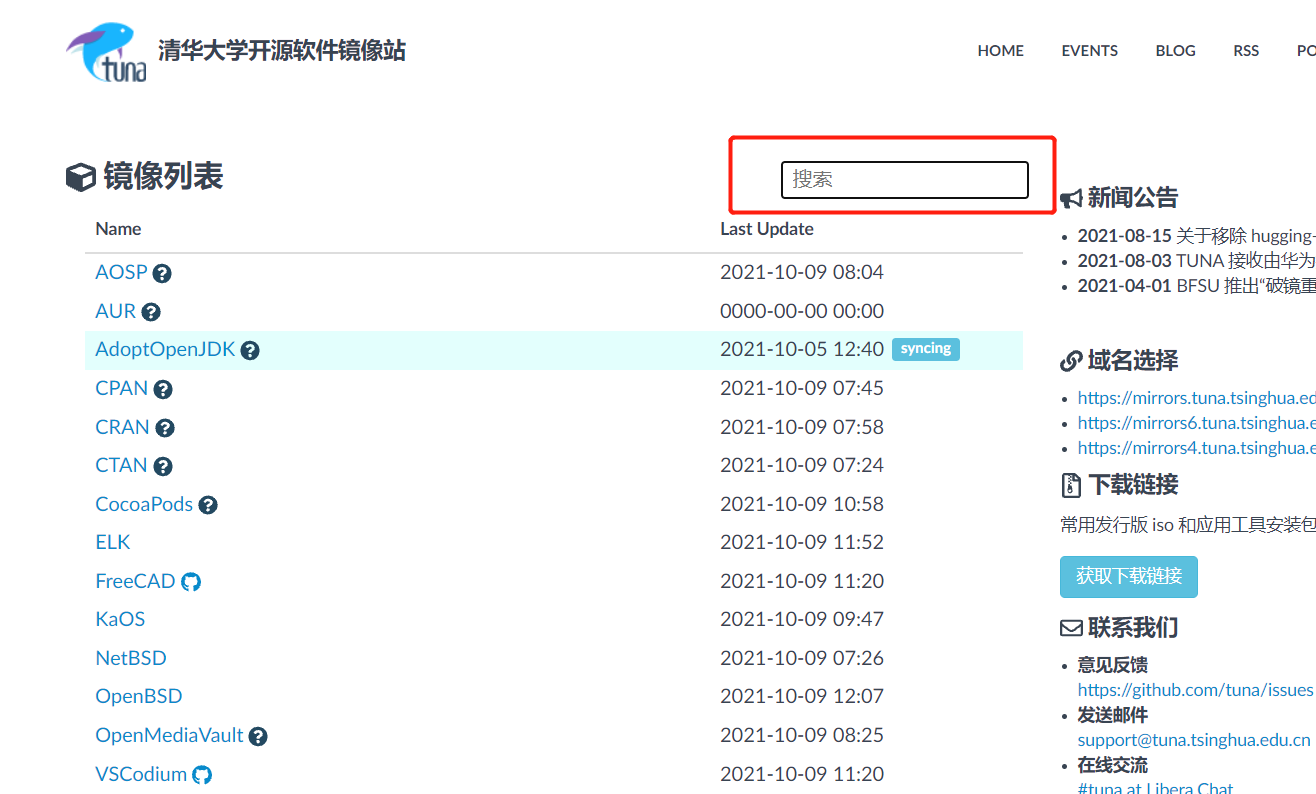Click the syncing status badge
This screenshot has height=794, width=1316.
[926, 349]
